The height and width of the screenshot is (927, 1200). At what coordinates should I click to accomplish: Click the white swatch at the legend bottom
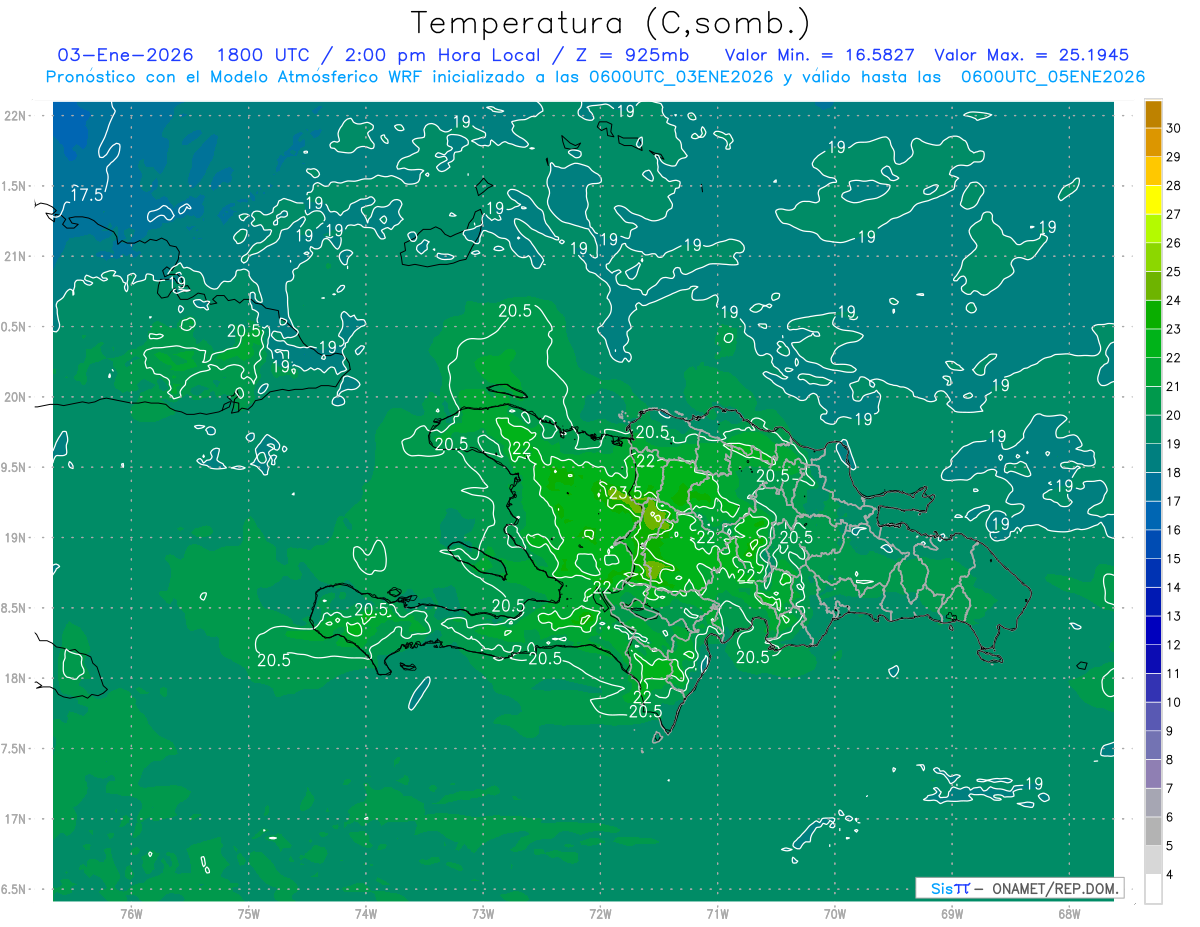pos(1153,889)
